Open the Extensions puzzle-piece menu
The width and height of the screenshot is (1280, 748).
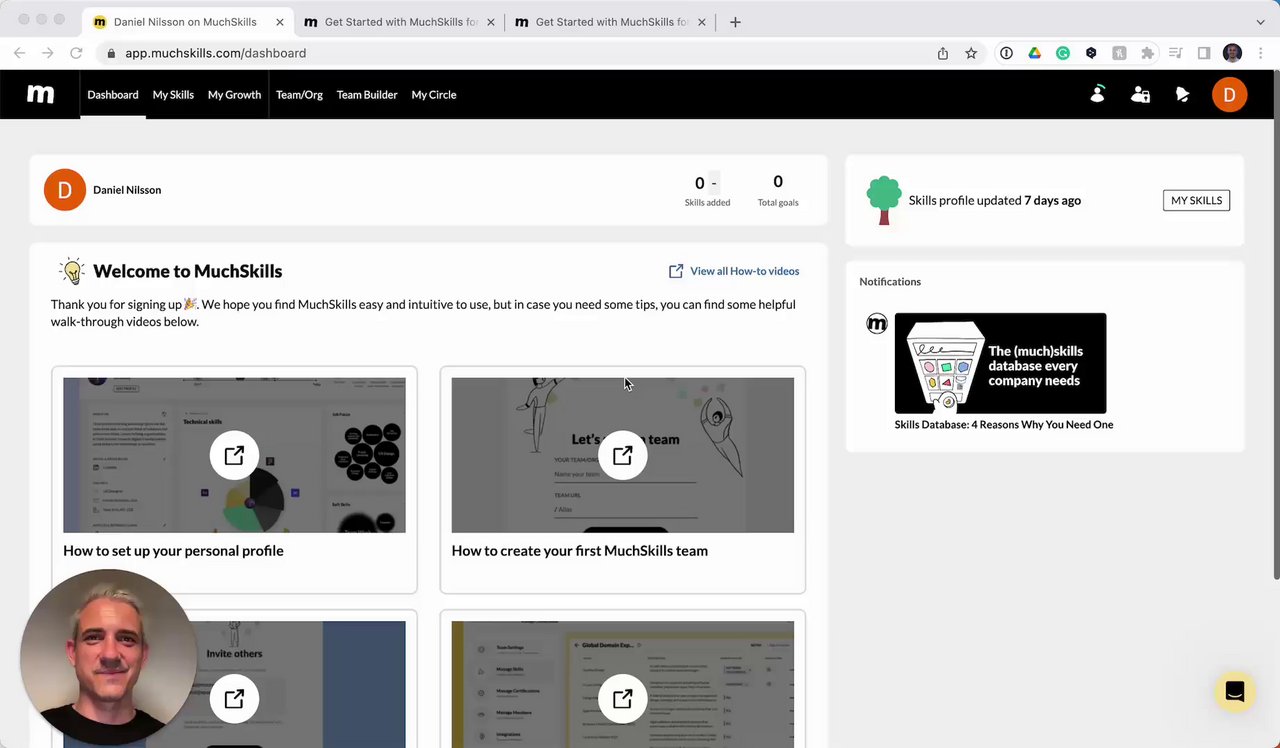click(1147, 53)
